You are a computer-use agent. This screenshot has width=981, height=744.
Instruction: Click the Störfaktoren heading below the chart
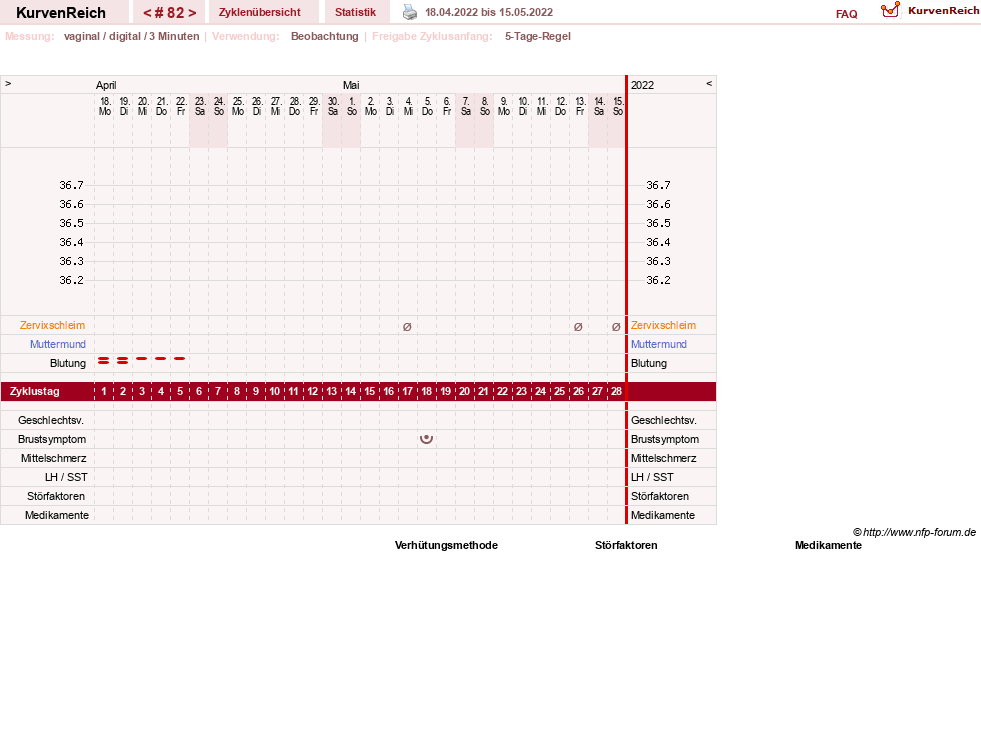[x=626, y=545]
